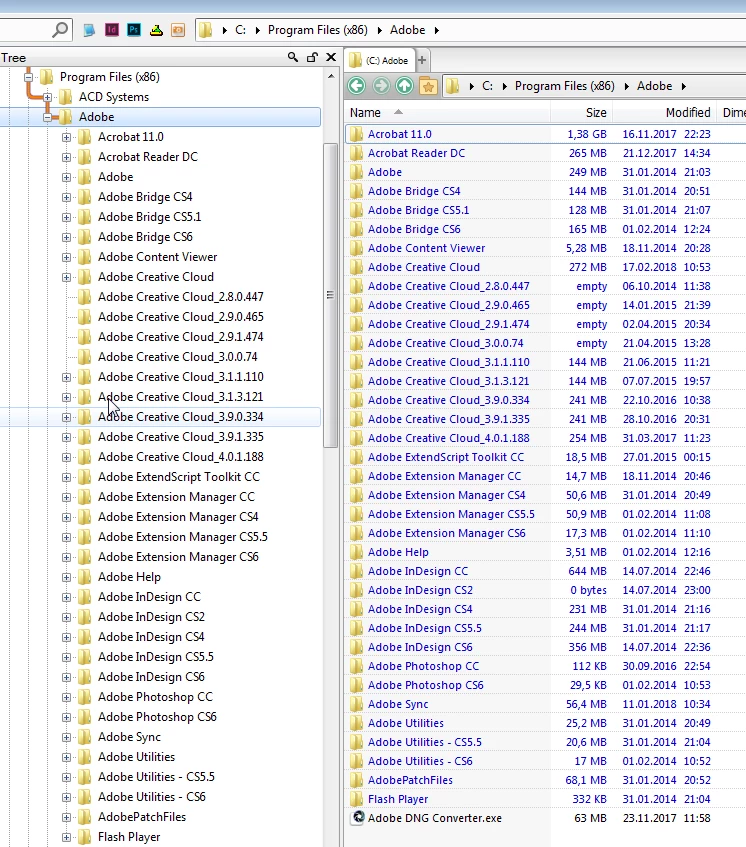Expand the Adobe Creative Cloud_3.1.1.110 tree node
The height and width of the screenshot is (847, 746).
pyautogui.click(x=66, y=377)
